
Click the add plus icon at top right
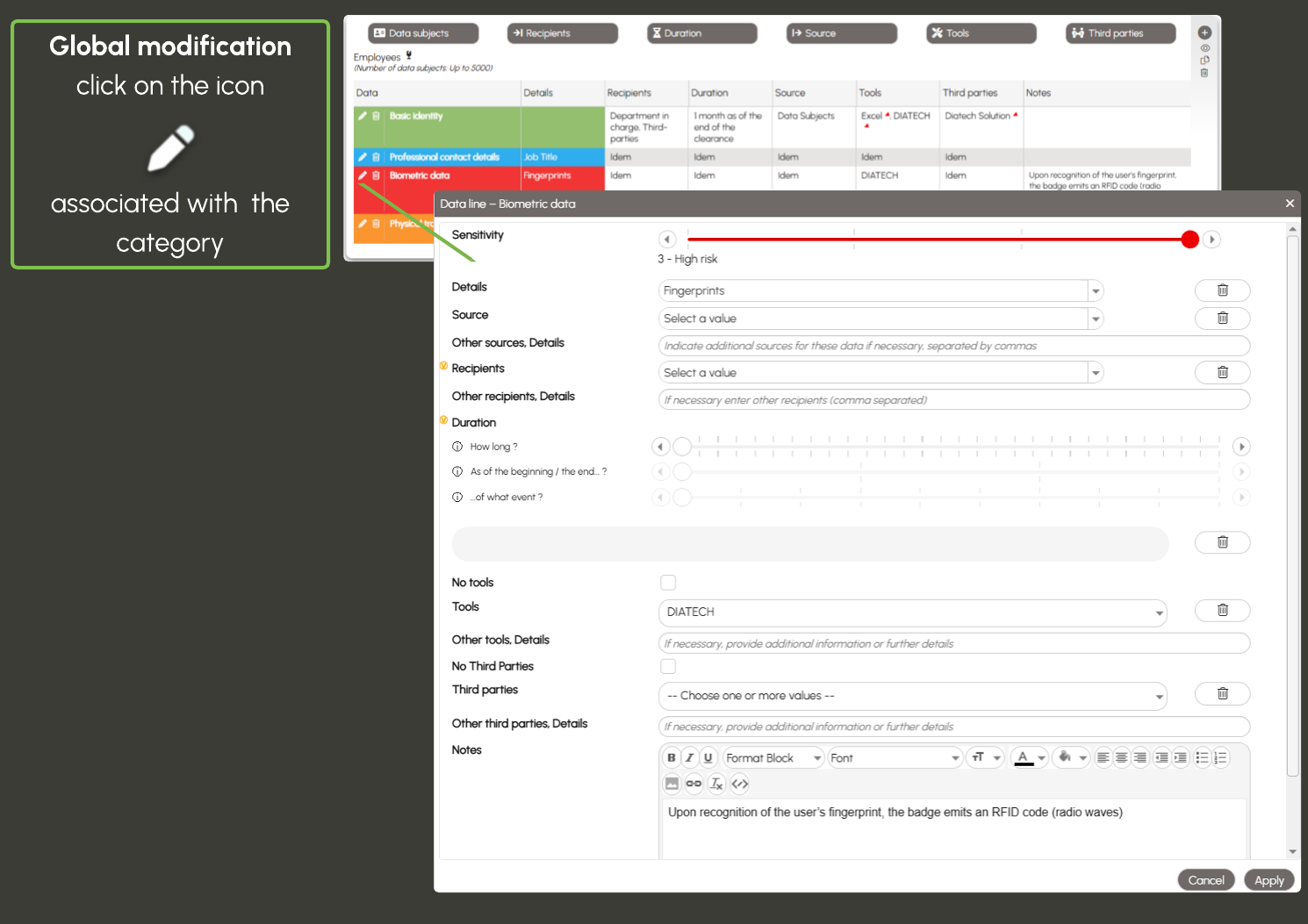coord(1204,32)
